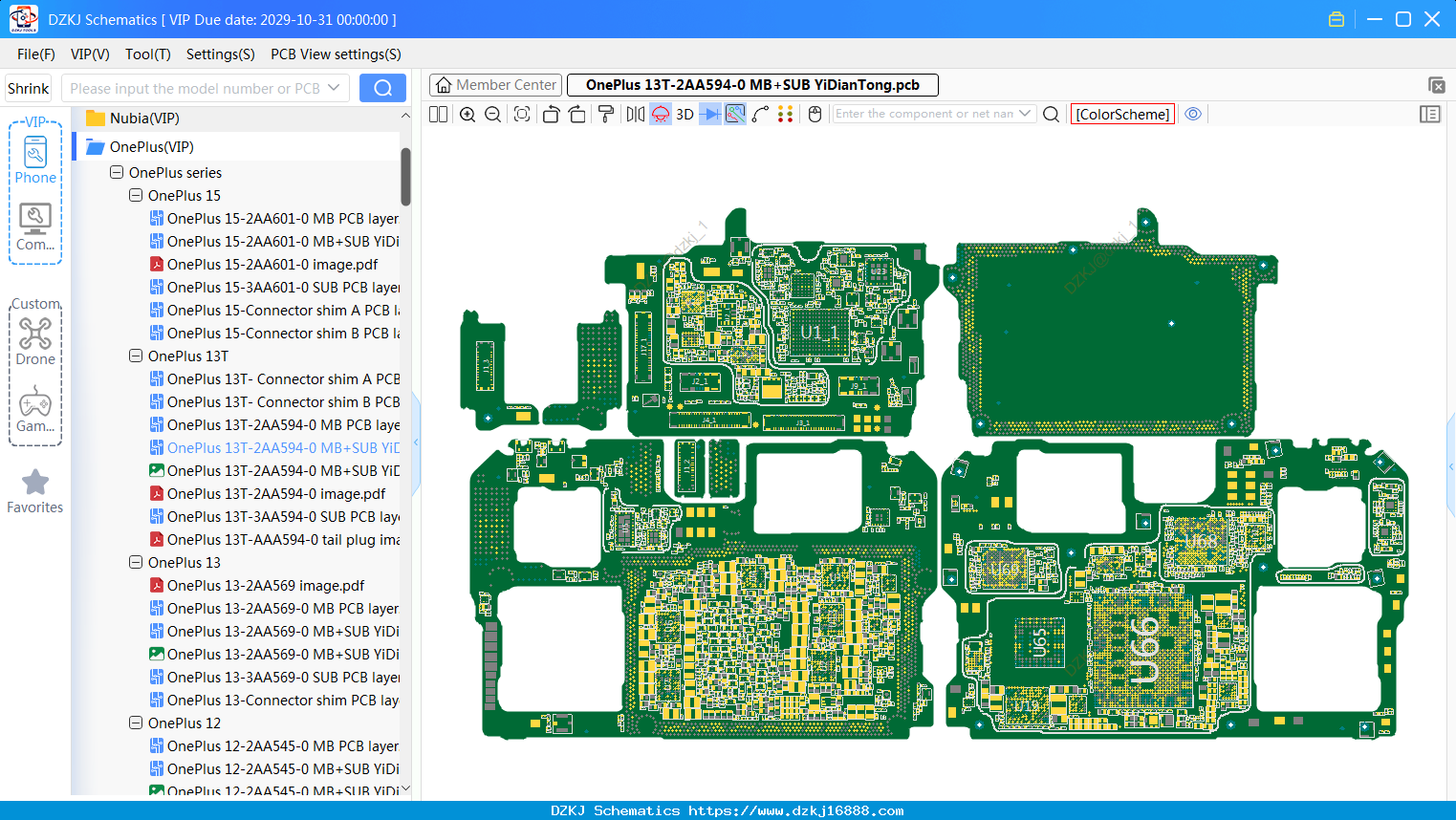Collapse the OnePlus series node
Image resolution: width=1456 pixels, height=820 pixels.
pos(117,173)
